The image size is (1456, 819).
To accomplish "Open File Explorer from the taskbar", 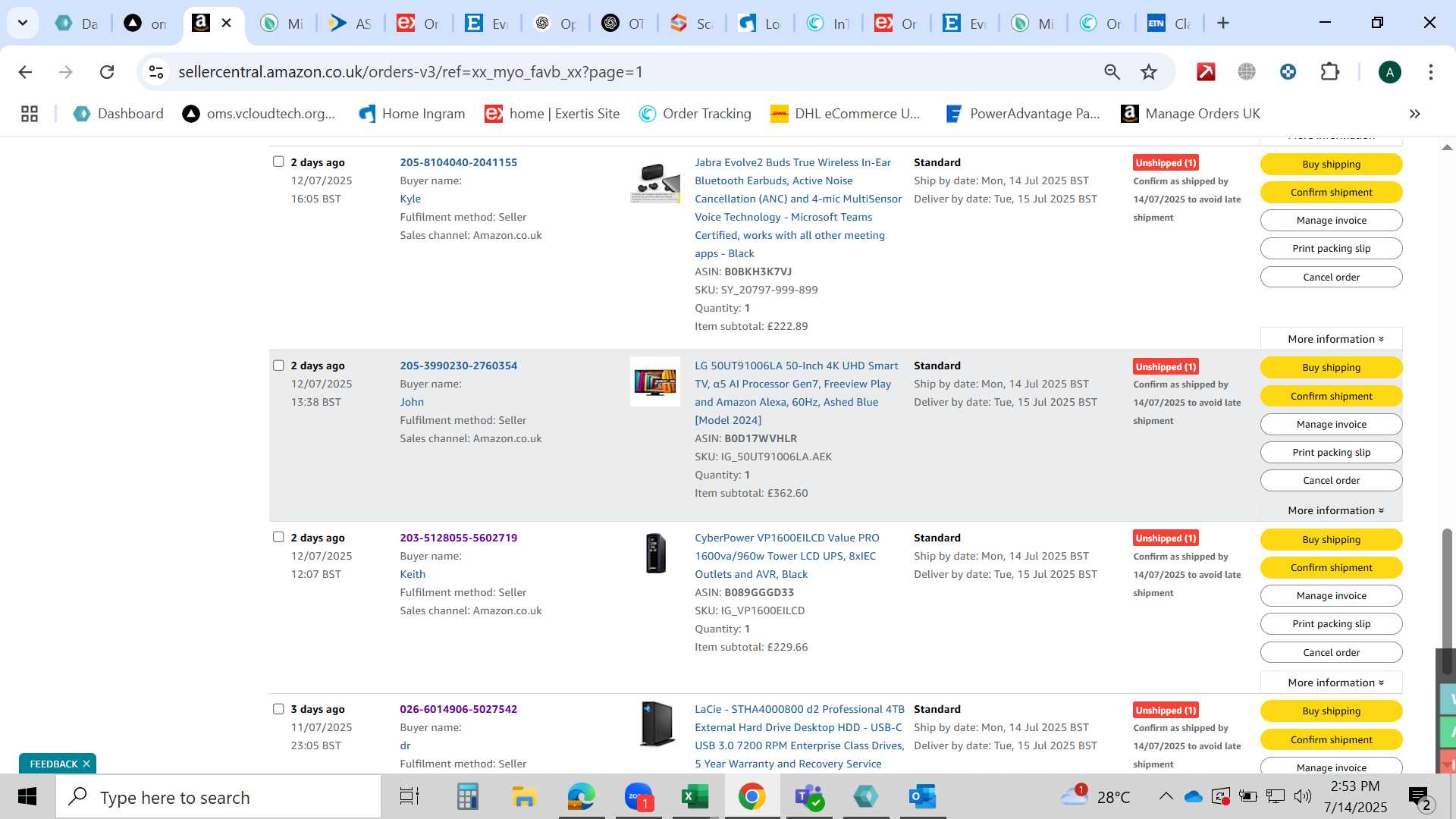I will [524, 797].
